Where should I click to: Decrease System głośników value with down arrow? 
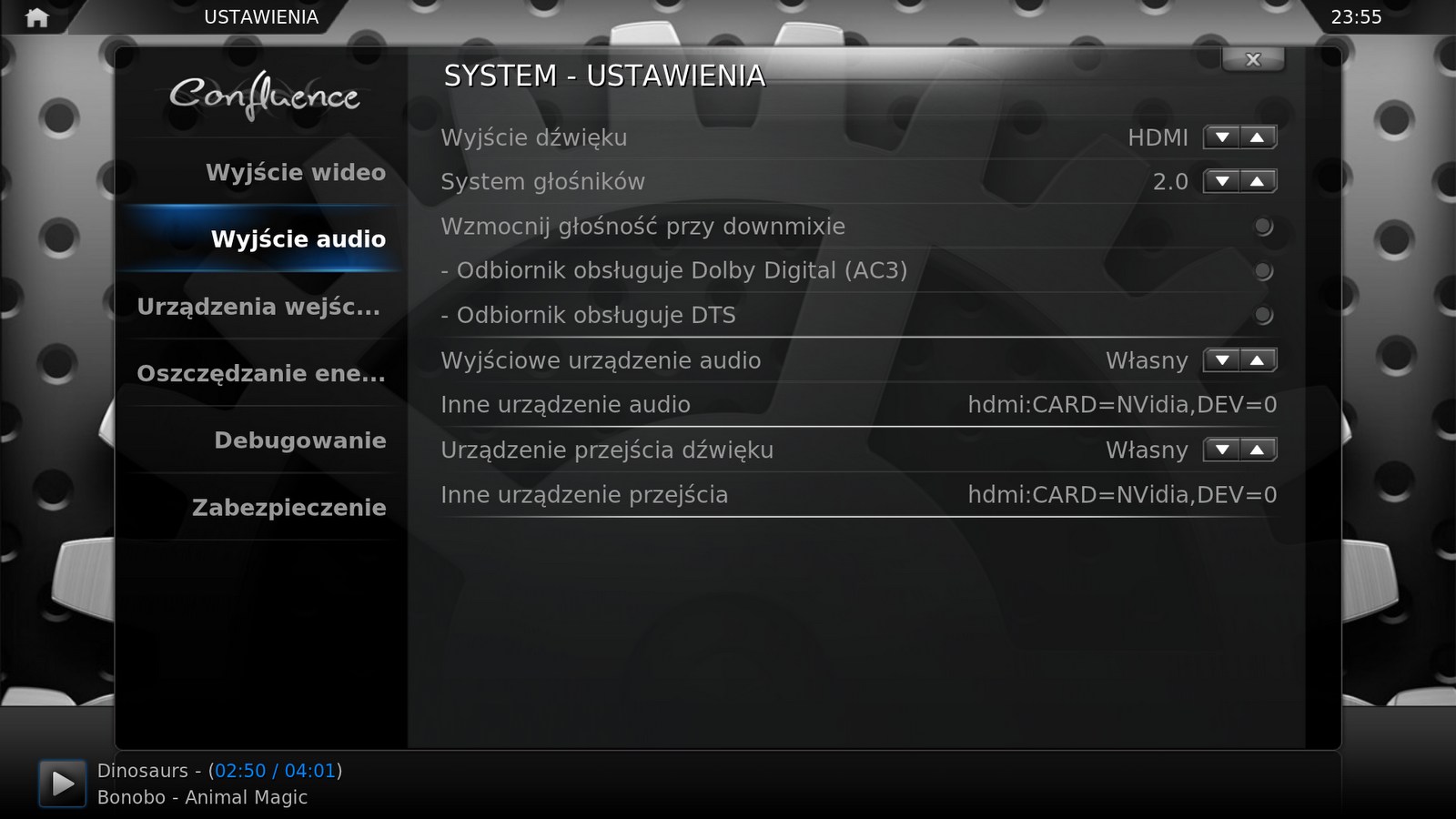[1222, 181]
